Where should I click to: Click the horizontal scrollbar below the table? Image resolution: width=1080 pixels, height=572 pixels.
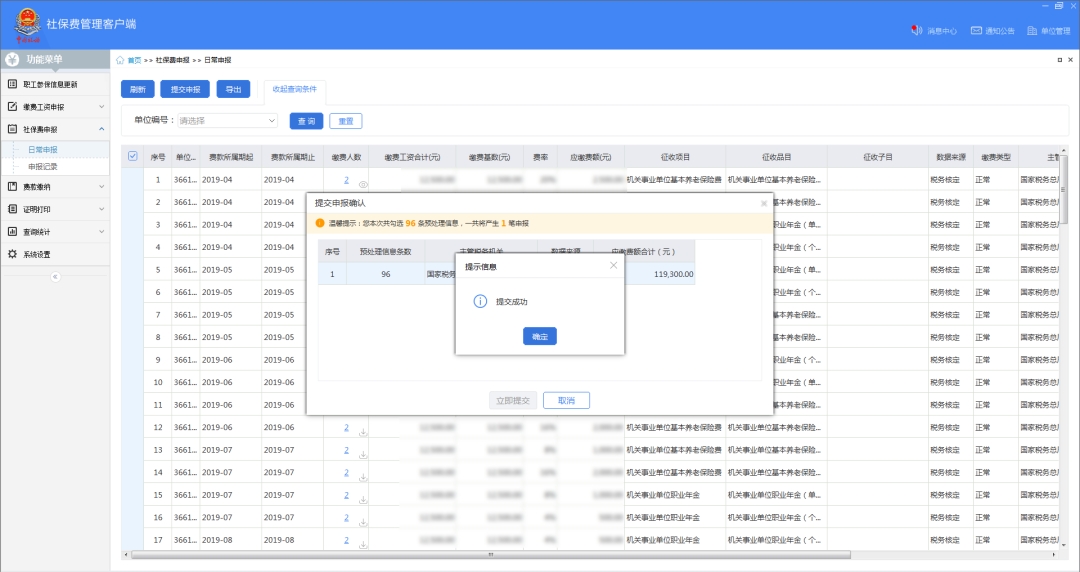(x=490, y=554)
